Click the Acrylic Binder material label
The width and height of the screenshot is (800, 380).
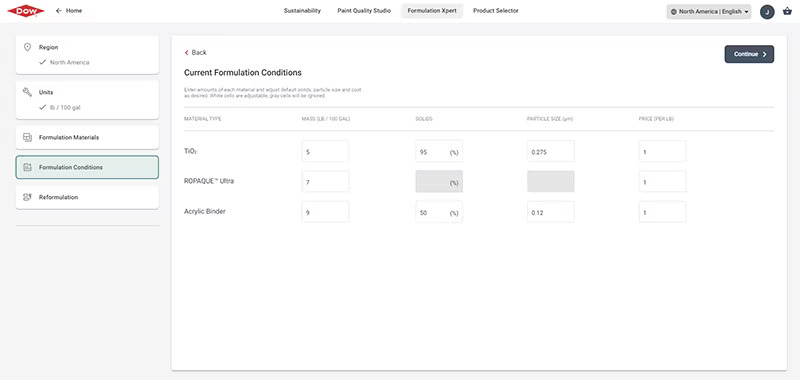click(205, 211)
